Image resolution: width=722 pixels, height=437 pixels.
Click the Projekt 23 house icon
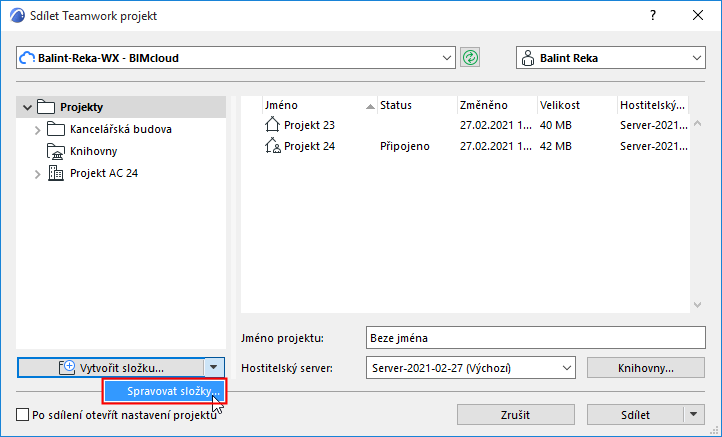coord(272,125)
